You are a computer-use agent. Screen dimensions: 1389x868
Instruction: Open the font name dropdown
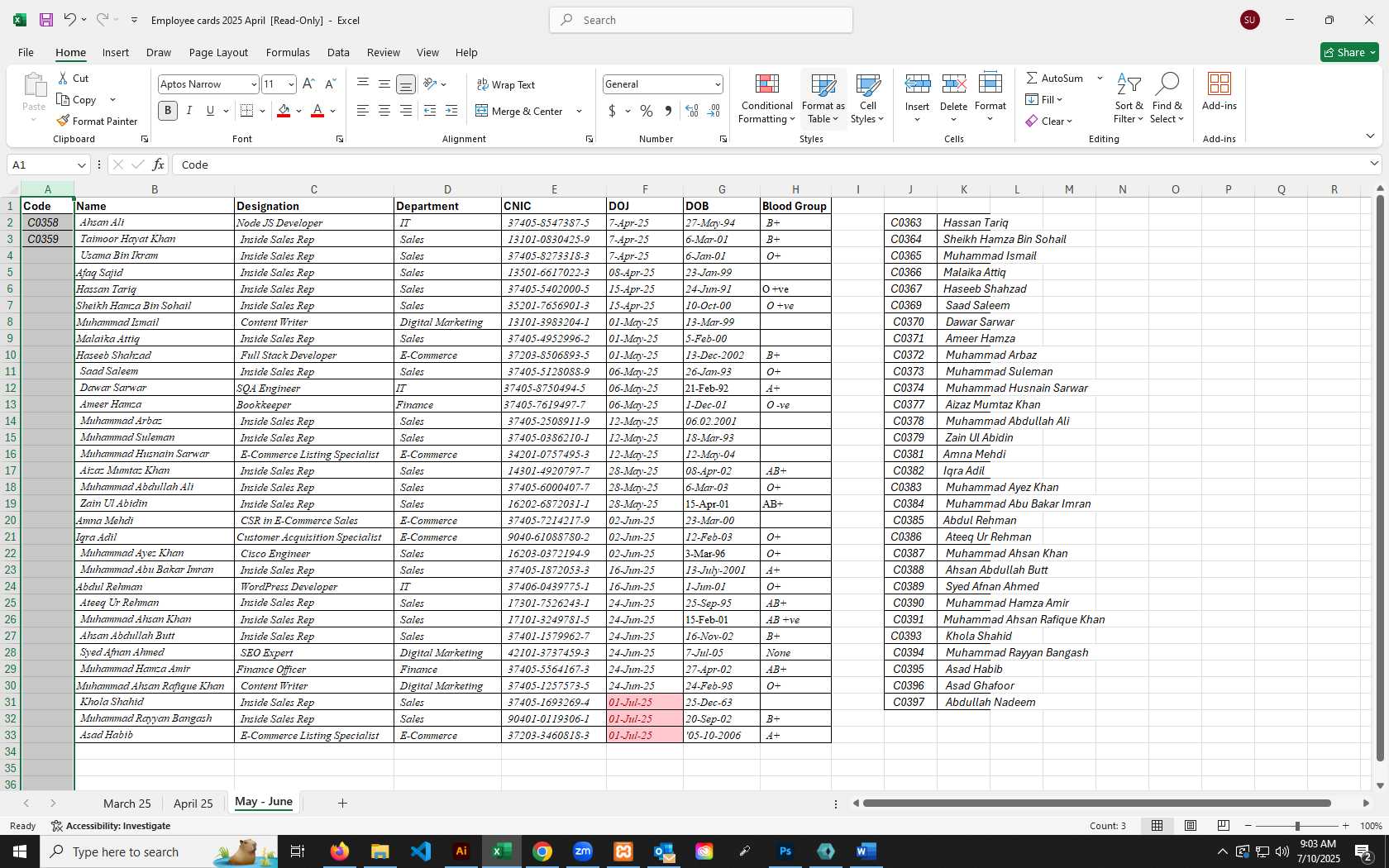click(254, 84)
